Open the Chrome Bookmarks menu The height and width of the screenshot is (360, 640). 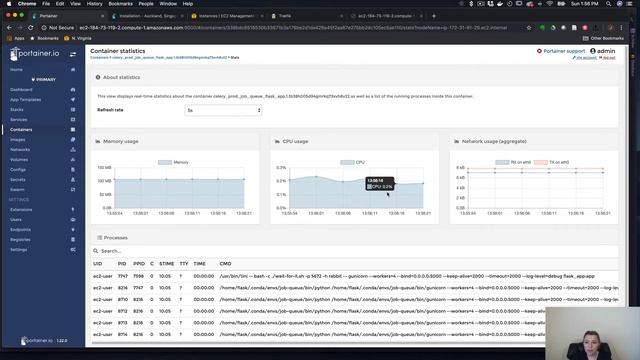click(120, 4)
